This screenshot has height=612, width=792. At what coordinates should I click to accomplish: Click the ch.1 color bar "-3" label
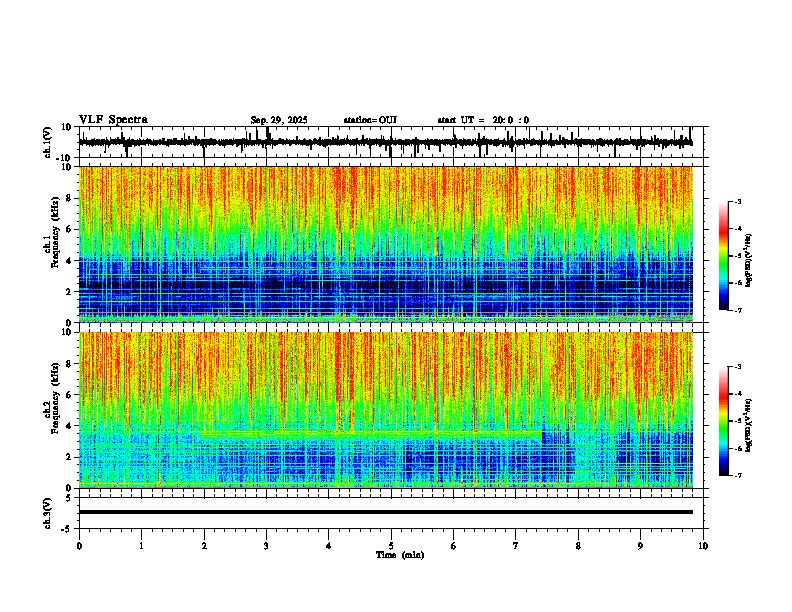pos(738,202)
